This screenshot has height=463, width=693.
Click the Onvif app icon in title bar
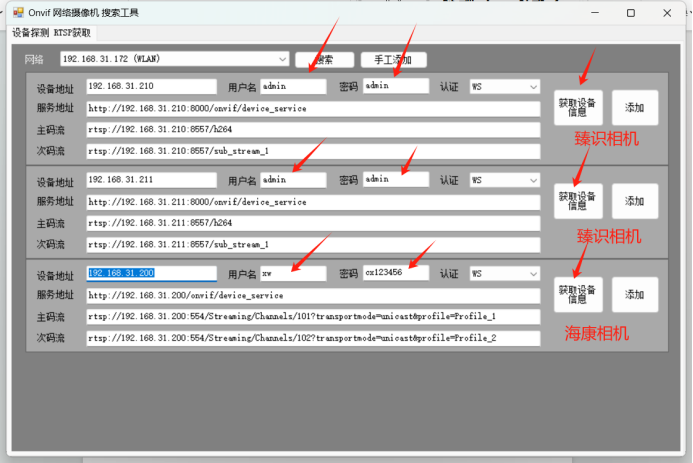[x=18, y=12]
